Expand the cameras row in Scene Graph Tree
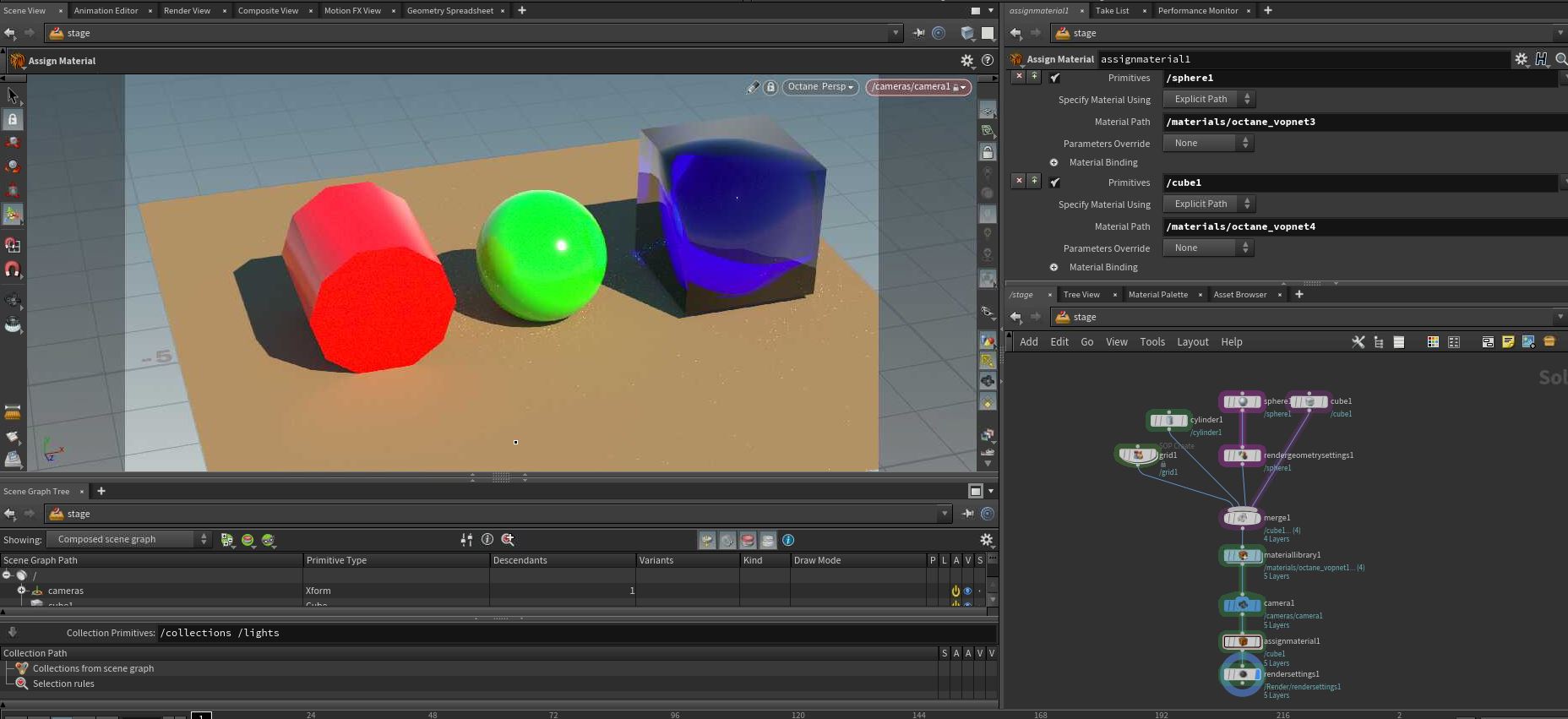 click(x=22, y=590)
